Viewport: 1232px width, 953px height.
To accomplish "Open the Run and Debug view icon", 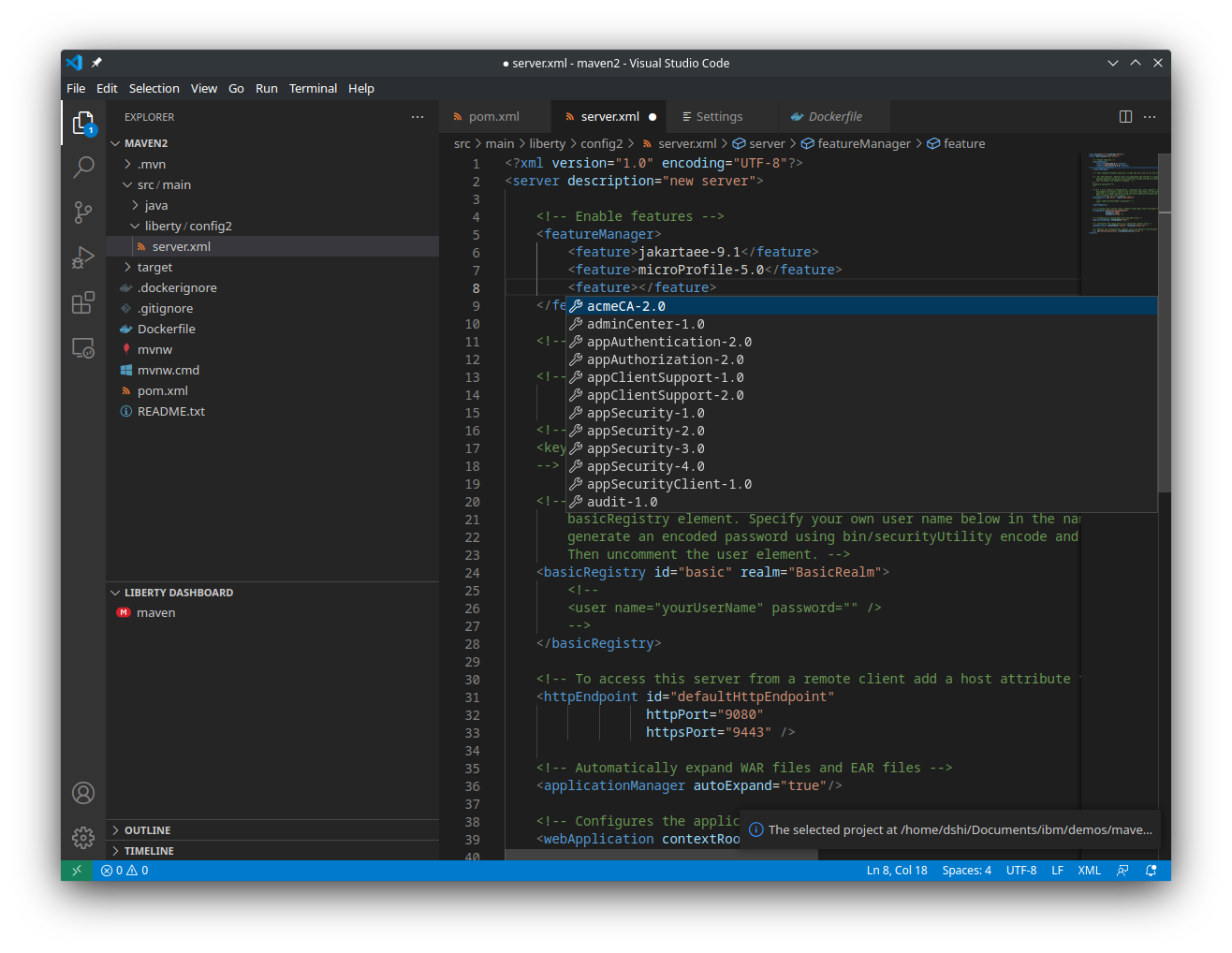I will [x=83, y=257].
